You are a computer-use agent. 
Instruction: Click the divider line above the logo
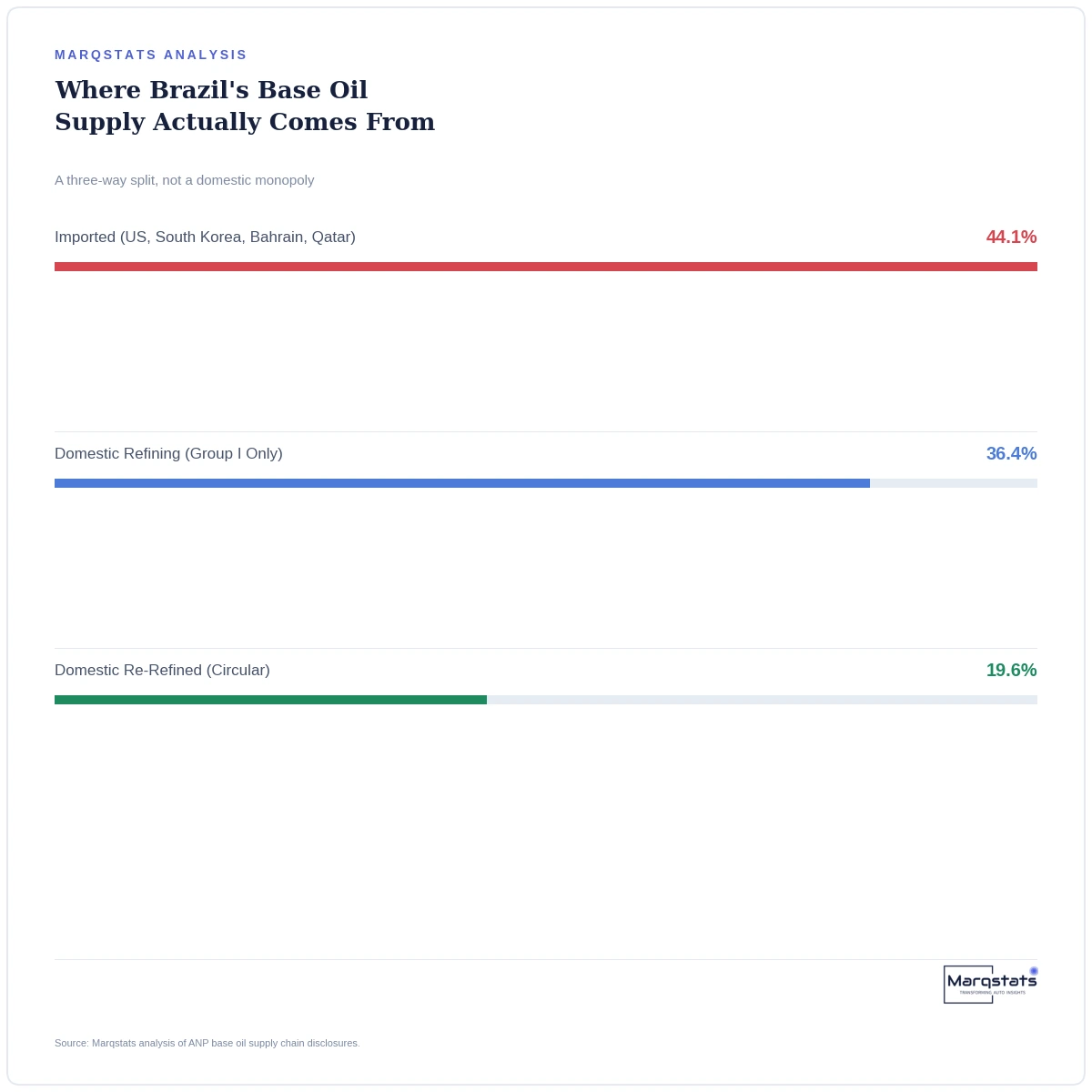tap(546, 959)
